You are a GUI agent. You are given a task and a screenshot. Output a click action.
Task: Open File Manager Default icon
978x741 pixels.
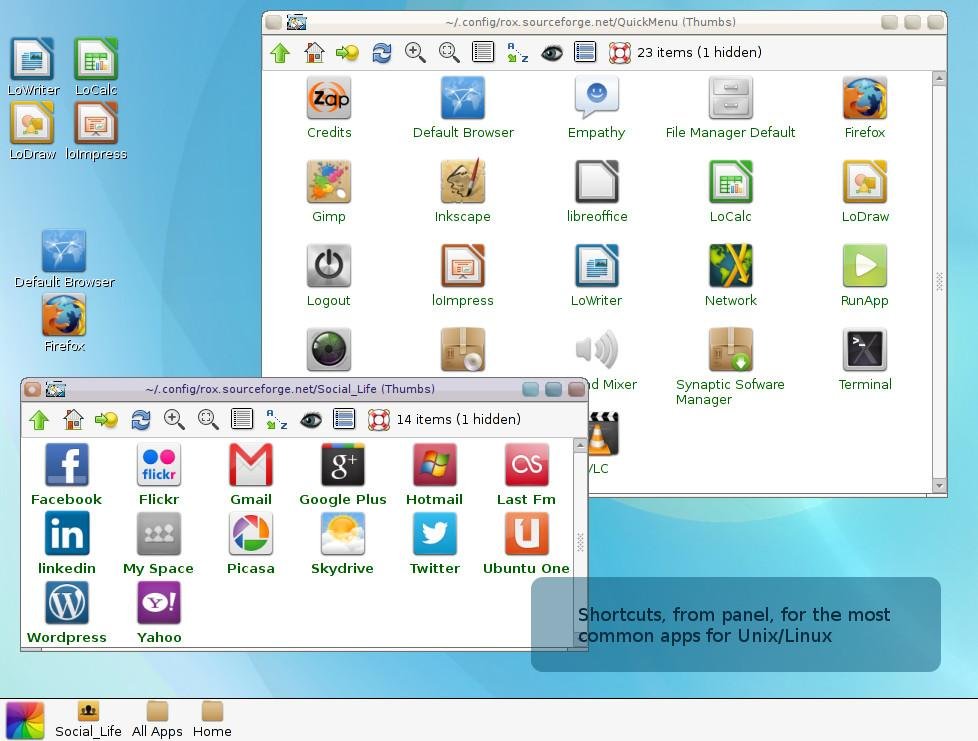[x=731, y=98]
